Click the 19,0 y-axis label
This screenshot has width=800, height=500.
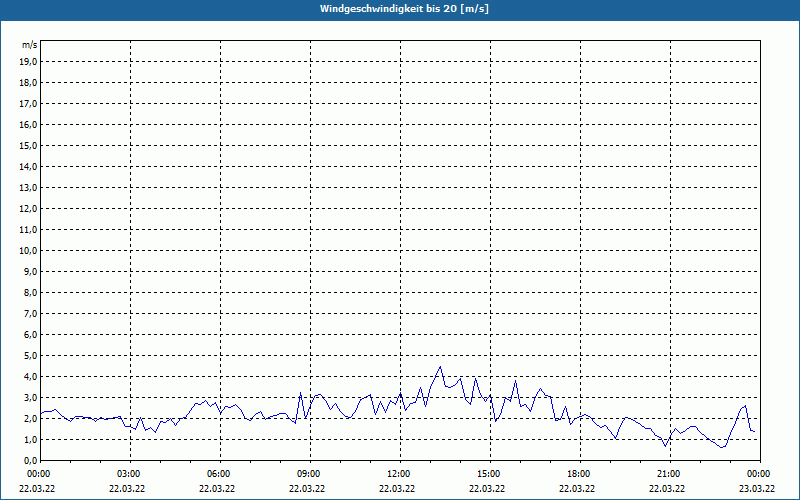coord(28,62)
